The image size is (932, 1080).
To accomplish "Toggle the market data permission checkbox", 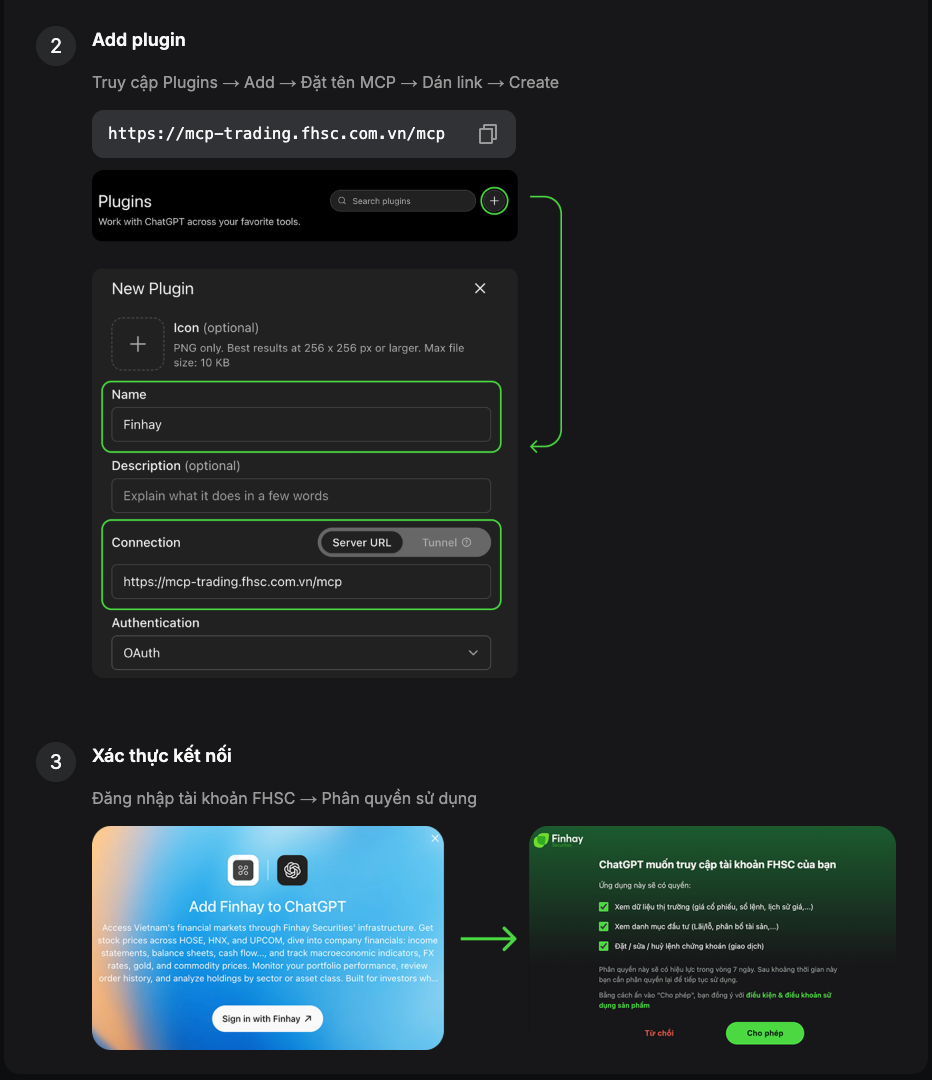I will coord(603,907).
